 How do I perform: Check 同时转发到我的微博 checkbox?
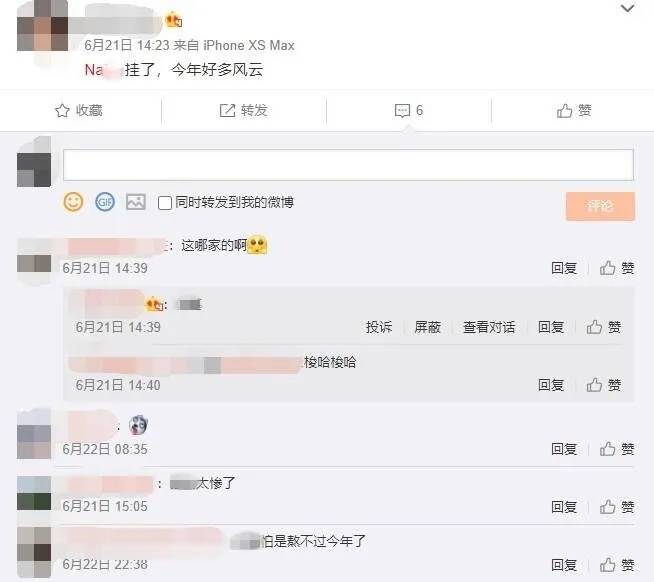[165, 203]
